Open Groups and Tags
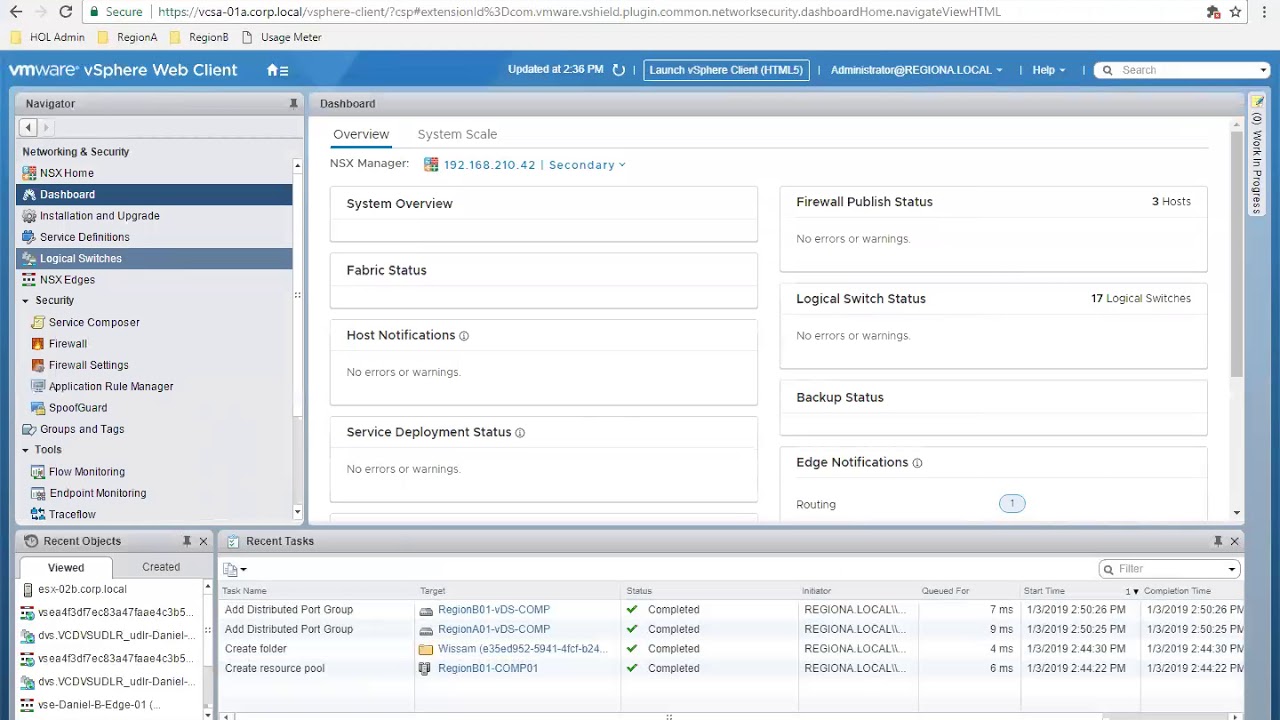Viewport: 1280px width, 720px height. [x=82, y=429]
